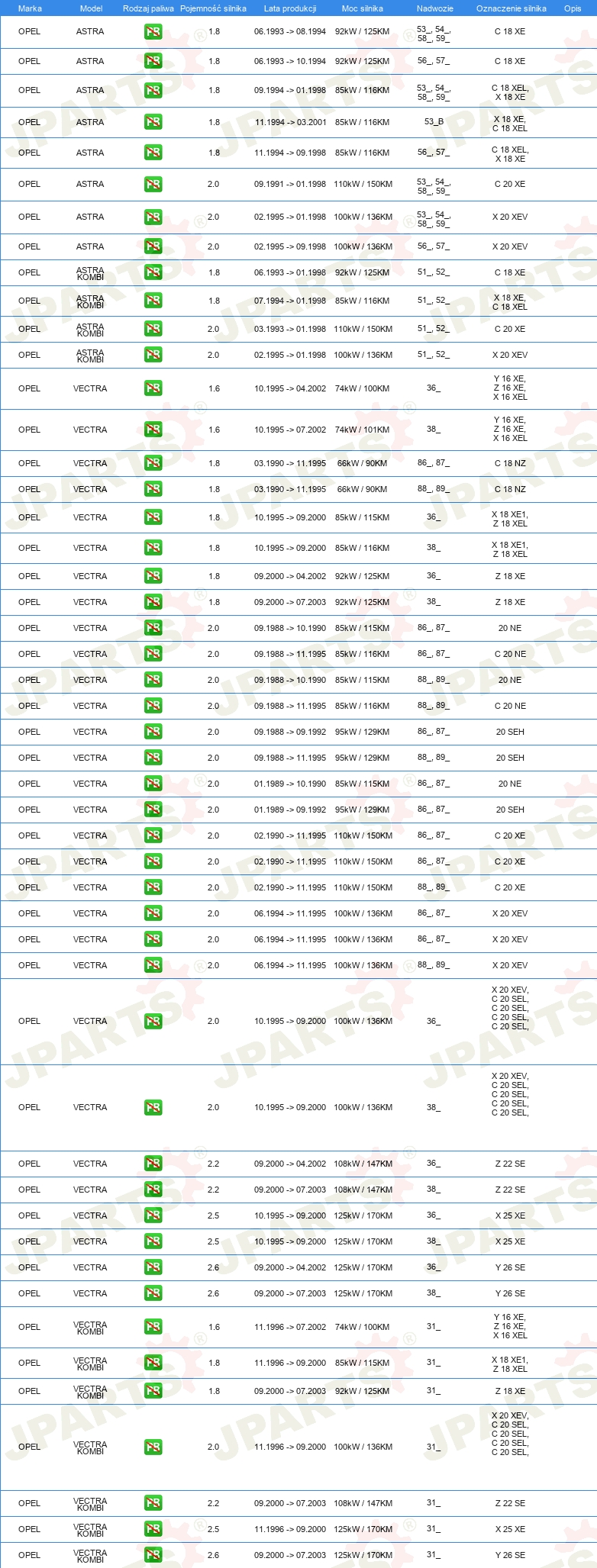The image size is (597, 1568).
Task: Click fuel icon in VECTRA 1.6 10.1995 -> 04.2002 row
Action: (153, 388)
